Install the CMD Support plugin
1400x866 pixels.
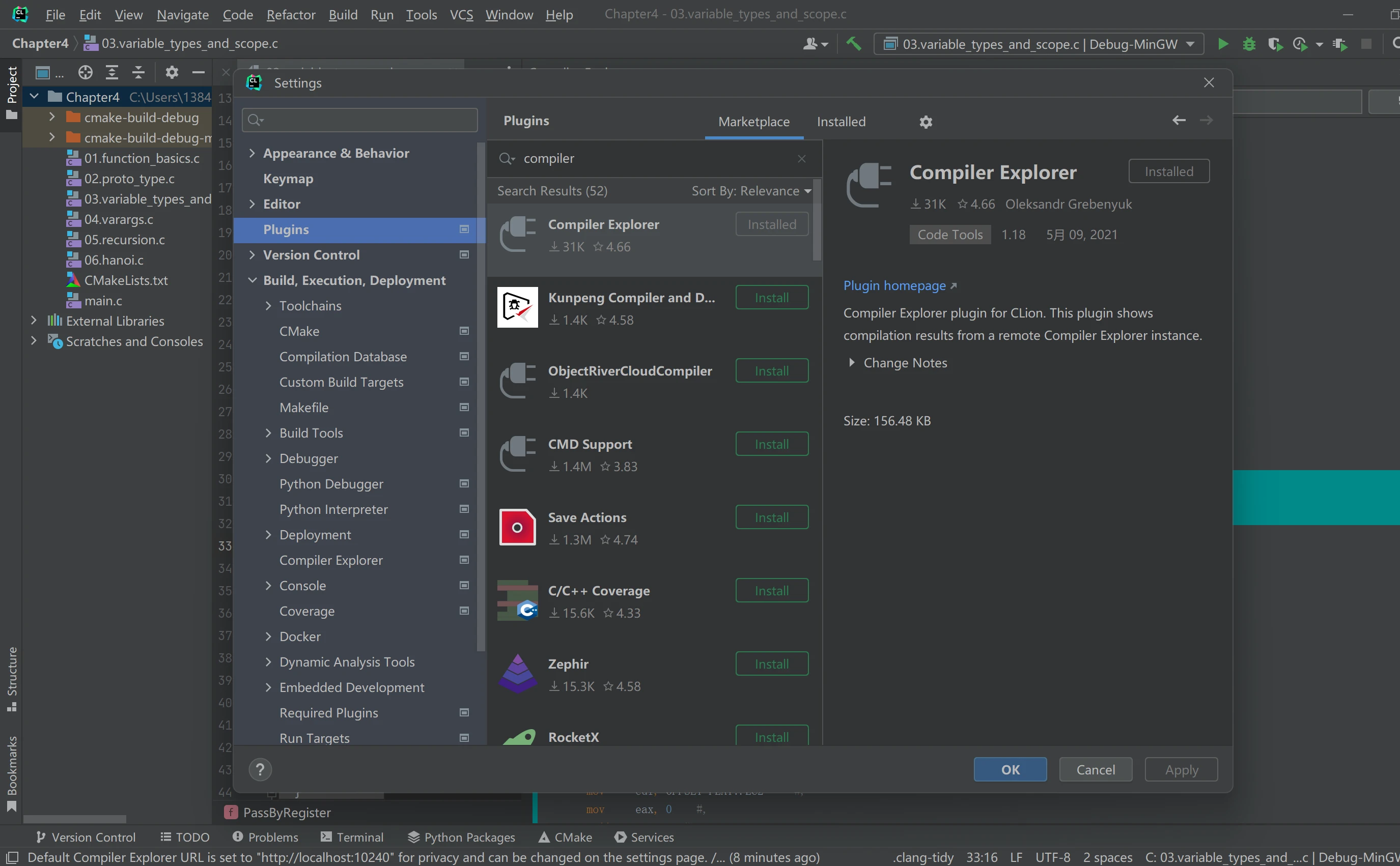(771, 444)
